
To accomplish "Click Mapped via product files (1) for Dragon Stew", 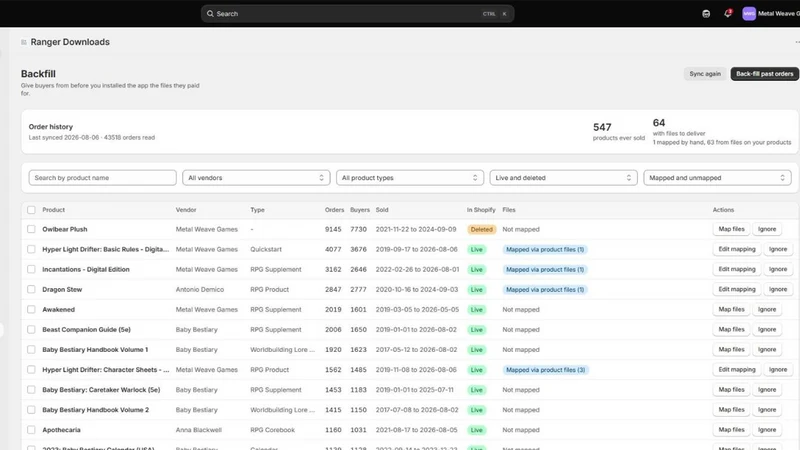I will click(545, 290).
